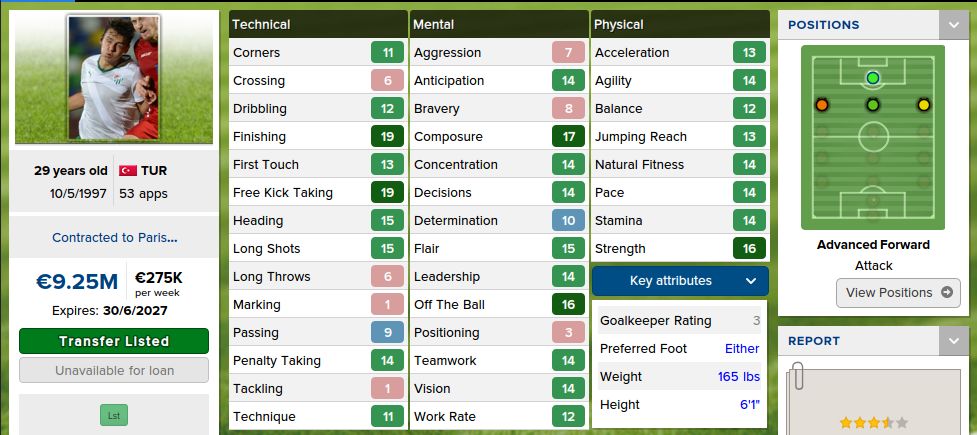Open the Key attributes dropdown
977x435 pixels.
pos(680,281)
